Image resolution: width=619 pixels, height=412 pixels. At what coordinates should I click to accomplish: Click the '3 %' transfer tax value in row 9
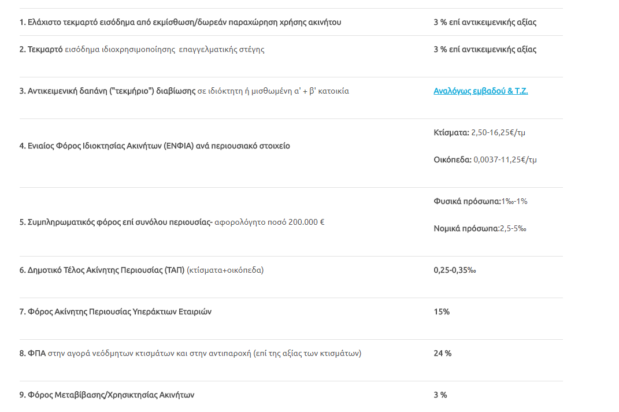441,395
